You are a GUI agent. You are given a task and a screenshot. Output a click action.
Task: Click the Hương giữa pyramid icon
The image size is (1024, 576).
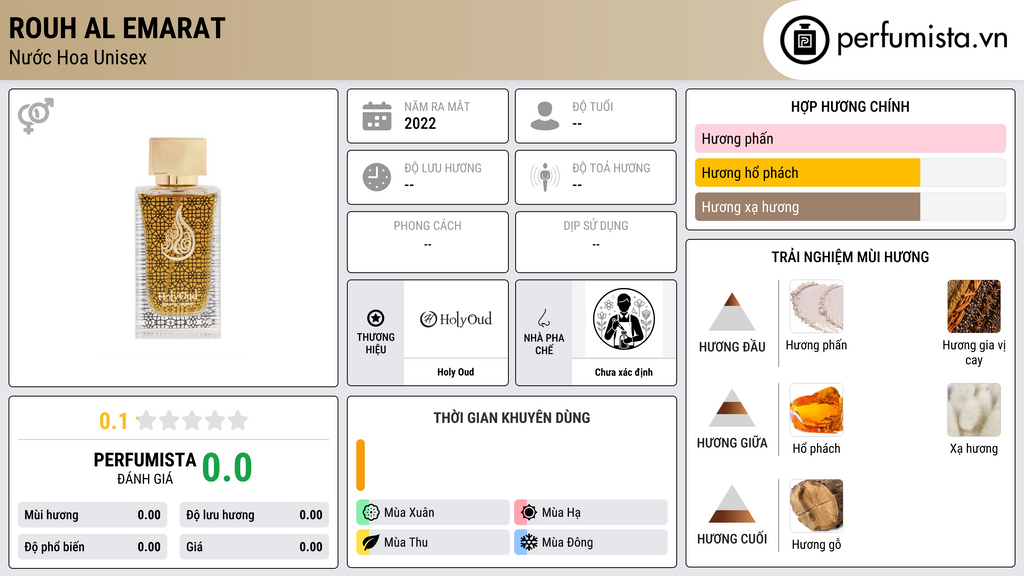(732, 408)
